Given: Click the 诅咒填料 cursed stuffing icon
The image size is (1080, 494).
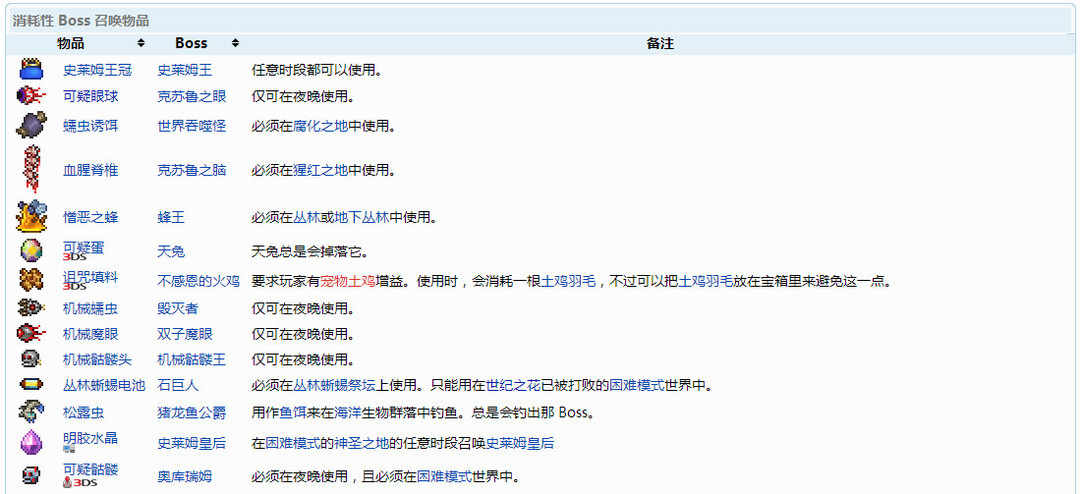Looking at the screenshot, I should click(x=31, y=280).
